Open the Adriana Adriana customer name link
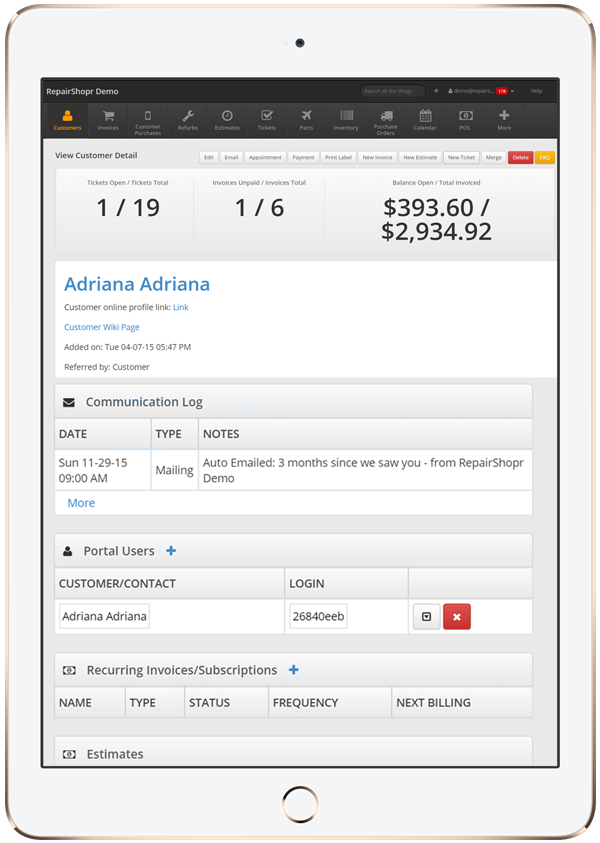The height and width of the screenshot is (843, 600). click(137, 284)
